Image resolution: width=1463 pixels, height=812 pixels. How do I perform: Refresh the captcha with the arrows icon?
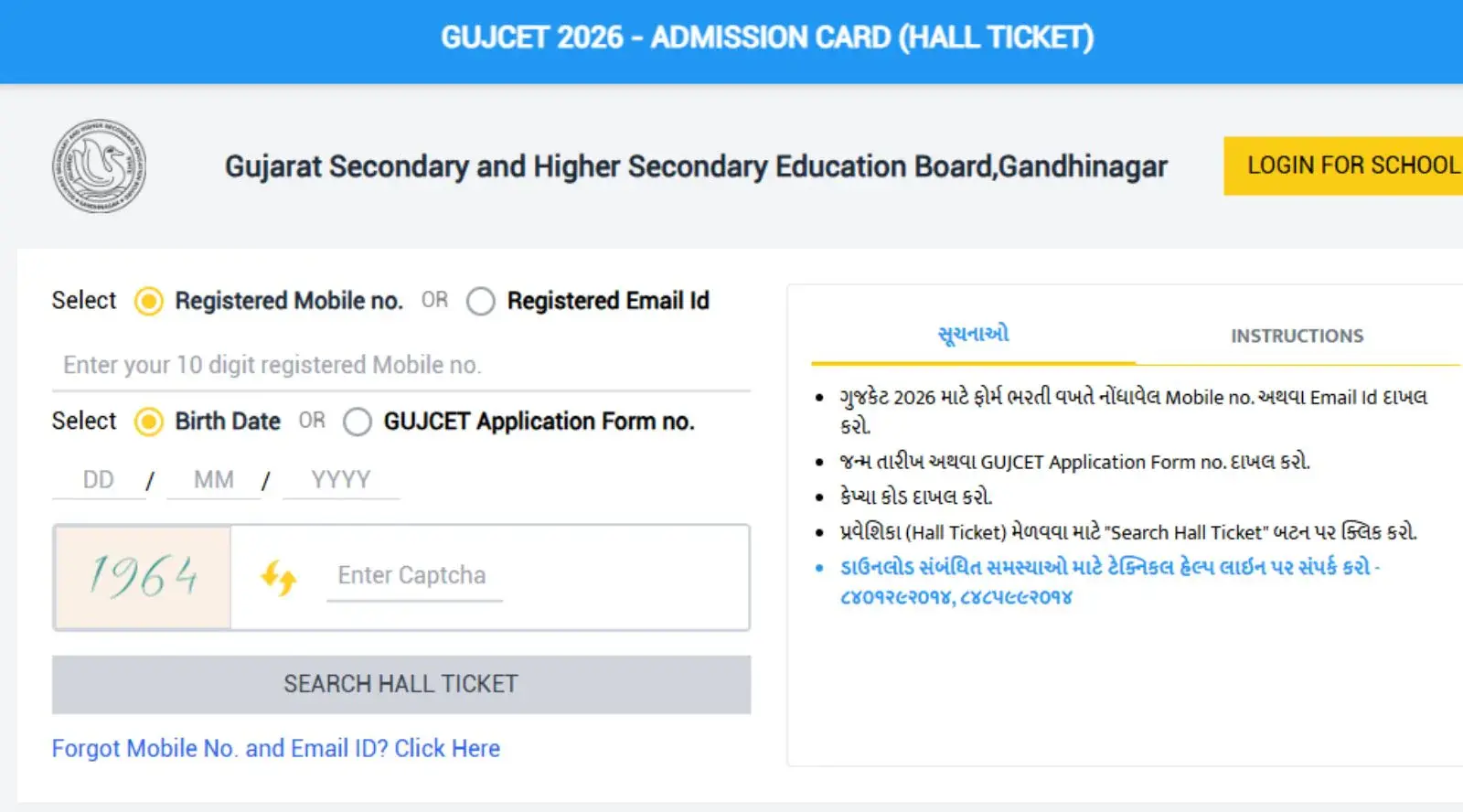[278, 577]
